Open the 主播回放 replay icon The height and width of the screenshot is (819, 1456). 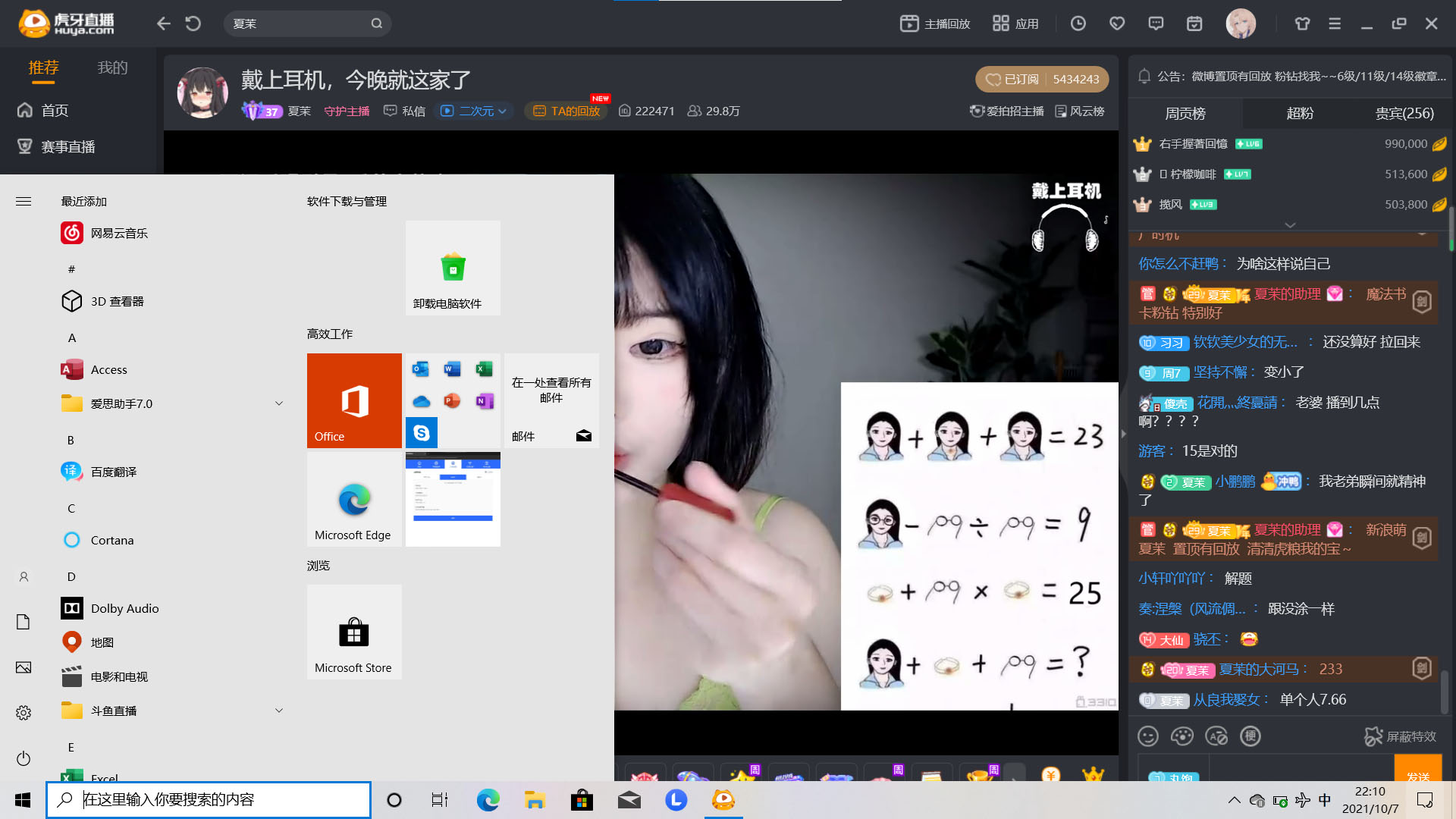pyautogui.click(x=909, y=24)
